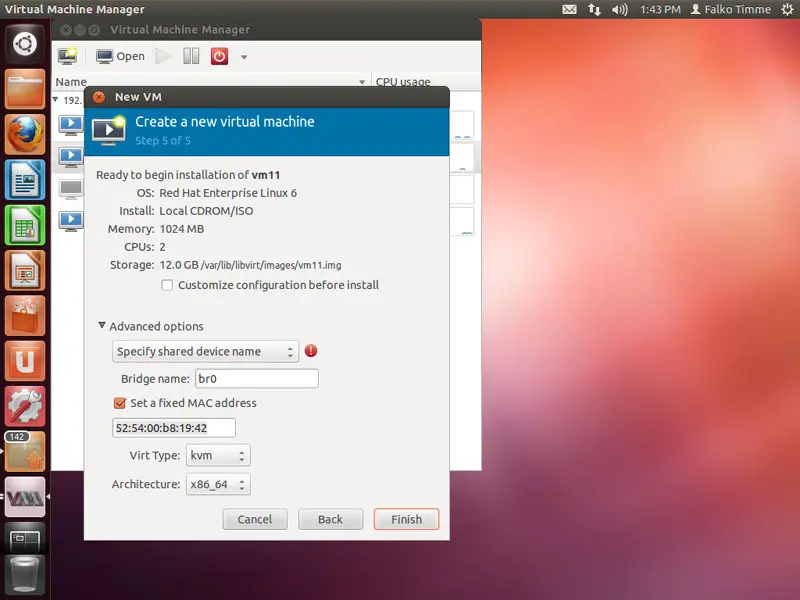Select the first running VM in list

(70, 124)
